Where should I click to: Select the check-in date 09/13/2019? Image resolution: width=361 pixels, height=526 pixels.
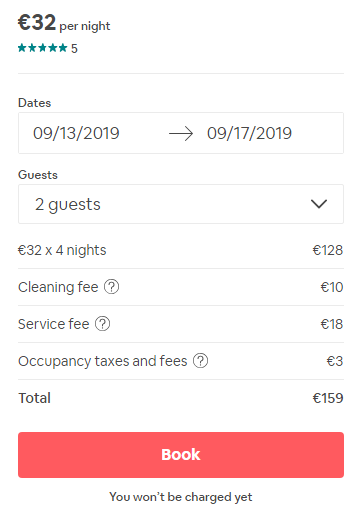tap(76, 134)
